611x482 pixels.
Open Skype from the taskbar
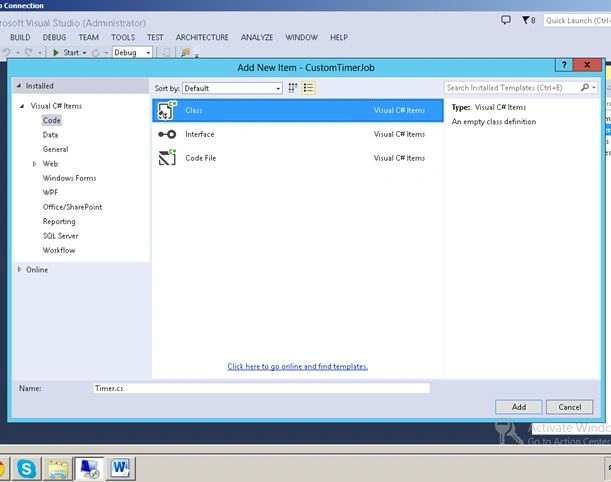point(26,468)
